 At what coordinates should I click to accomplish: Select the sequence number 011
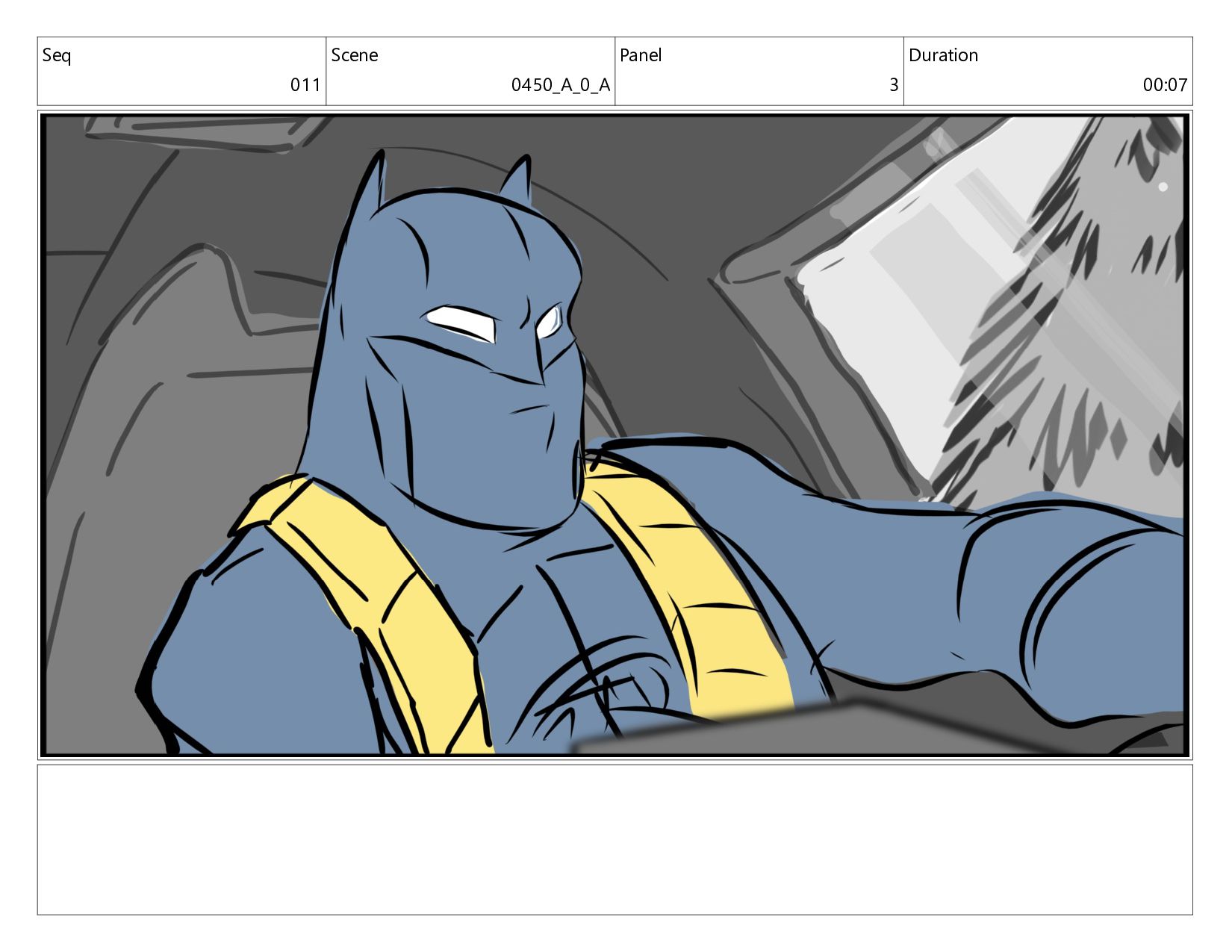pos(305,85)
